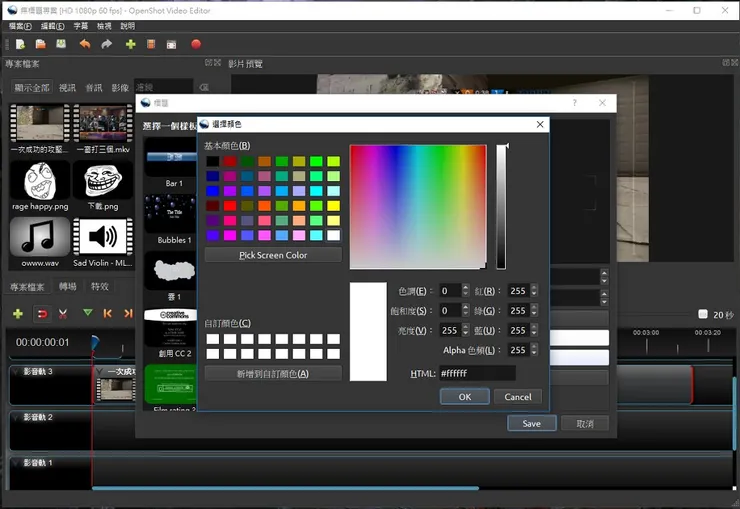Toggle the timeline snapping magnet button
The width and height of the screenshot is (740, 509).
coord(41,314)
